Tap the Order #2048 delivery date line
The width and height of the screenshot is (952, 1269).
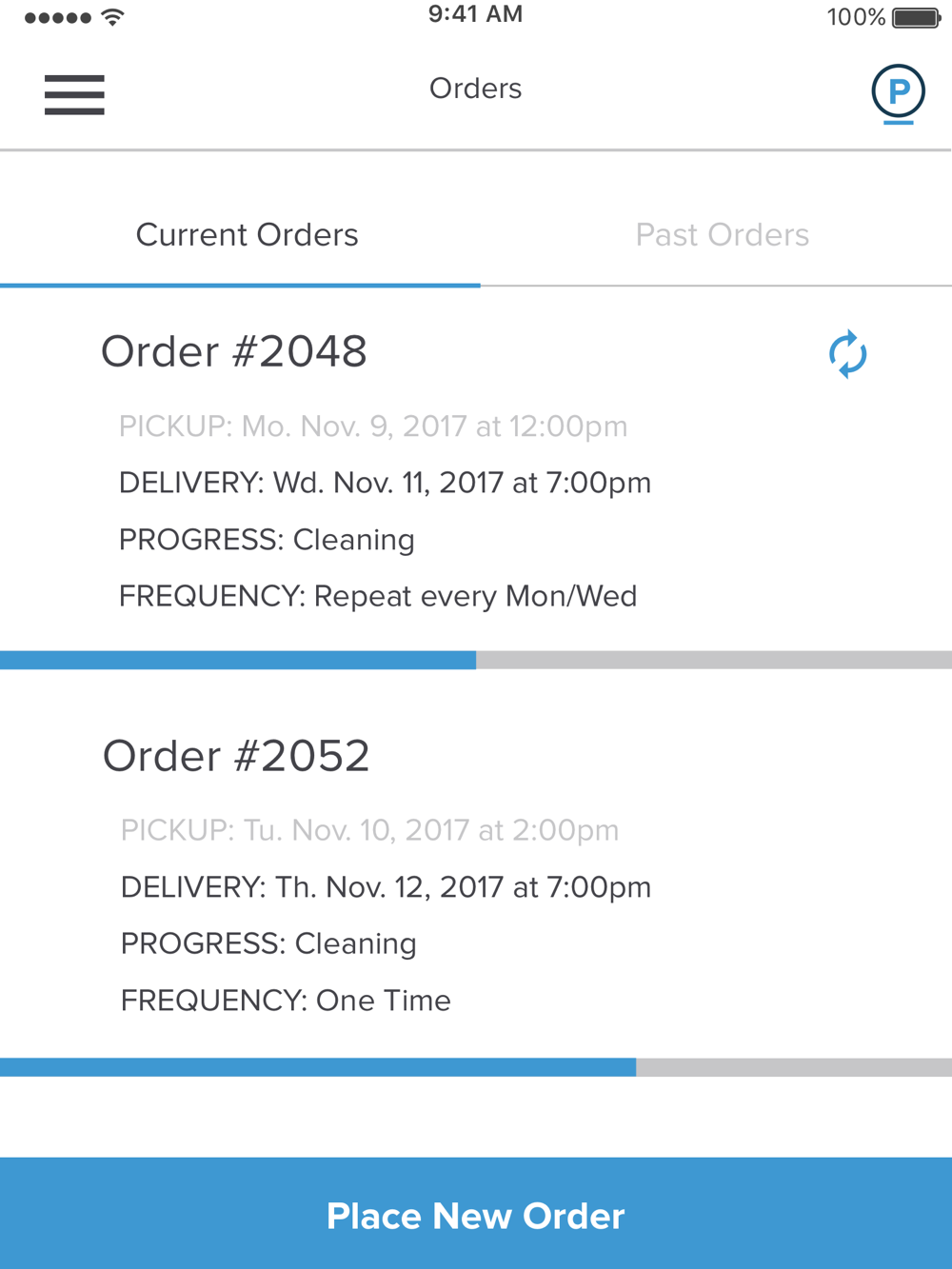pyautogui.click(x=385, y=484)
